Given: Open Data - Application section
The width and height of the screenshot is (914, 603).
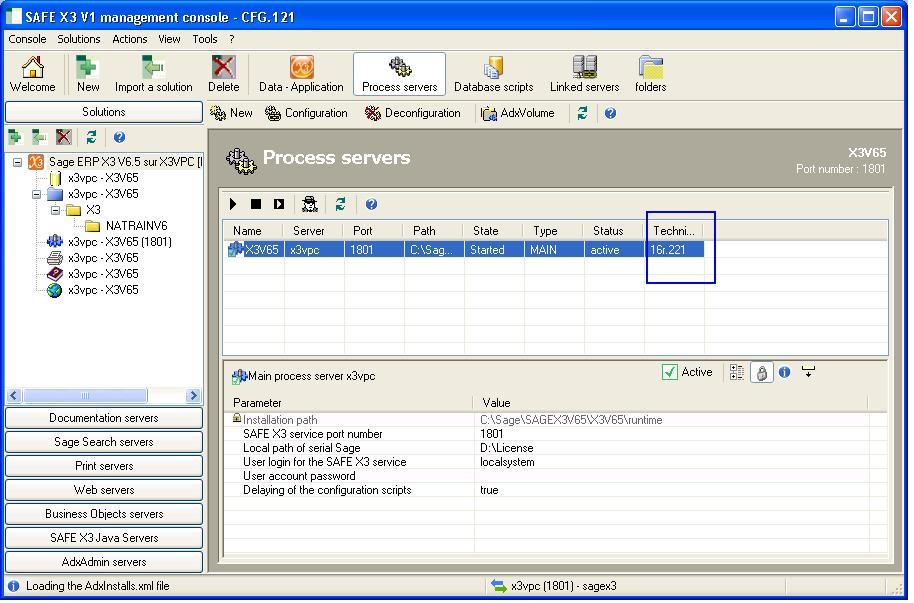Looking at the screenshot, I should point(301,74).
